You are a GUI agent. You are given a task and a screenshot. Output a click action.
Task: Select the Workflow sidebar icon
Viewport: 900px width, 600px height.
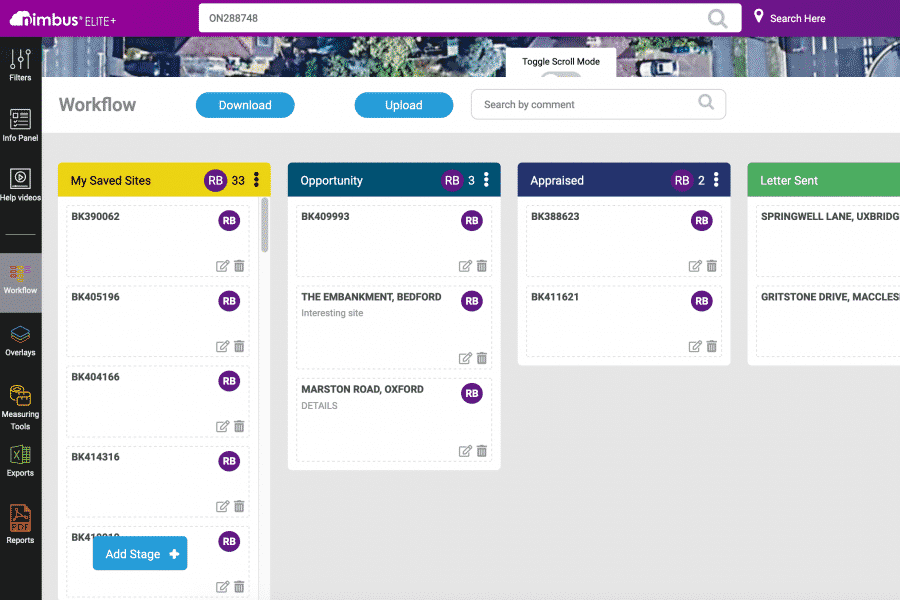click(x=20, y=276)
